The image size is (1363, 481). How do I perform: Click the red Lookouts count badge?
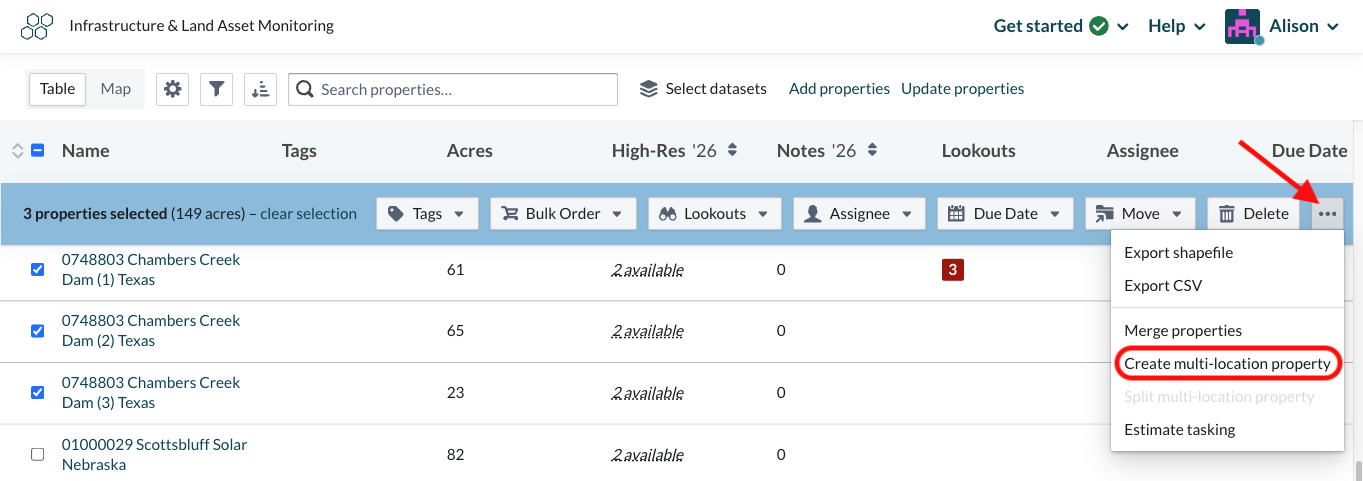point(953,269)
